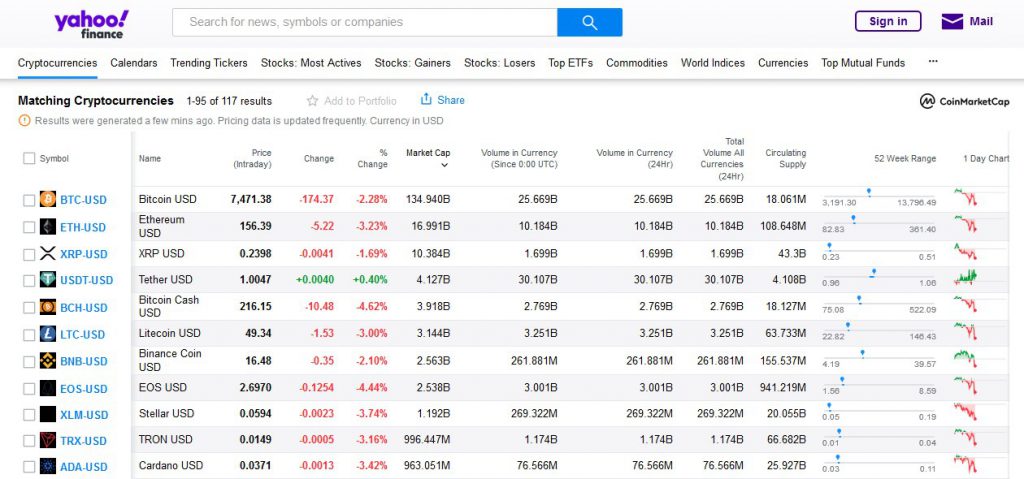
Task: Open the Calendars tab
Action: [x=134, y=63]
